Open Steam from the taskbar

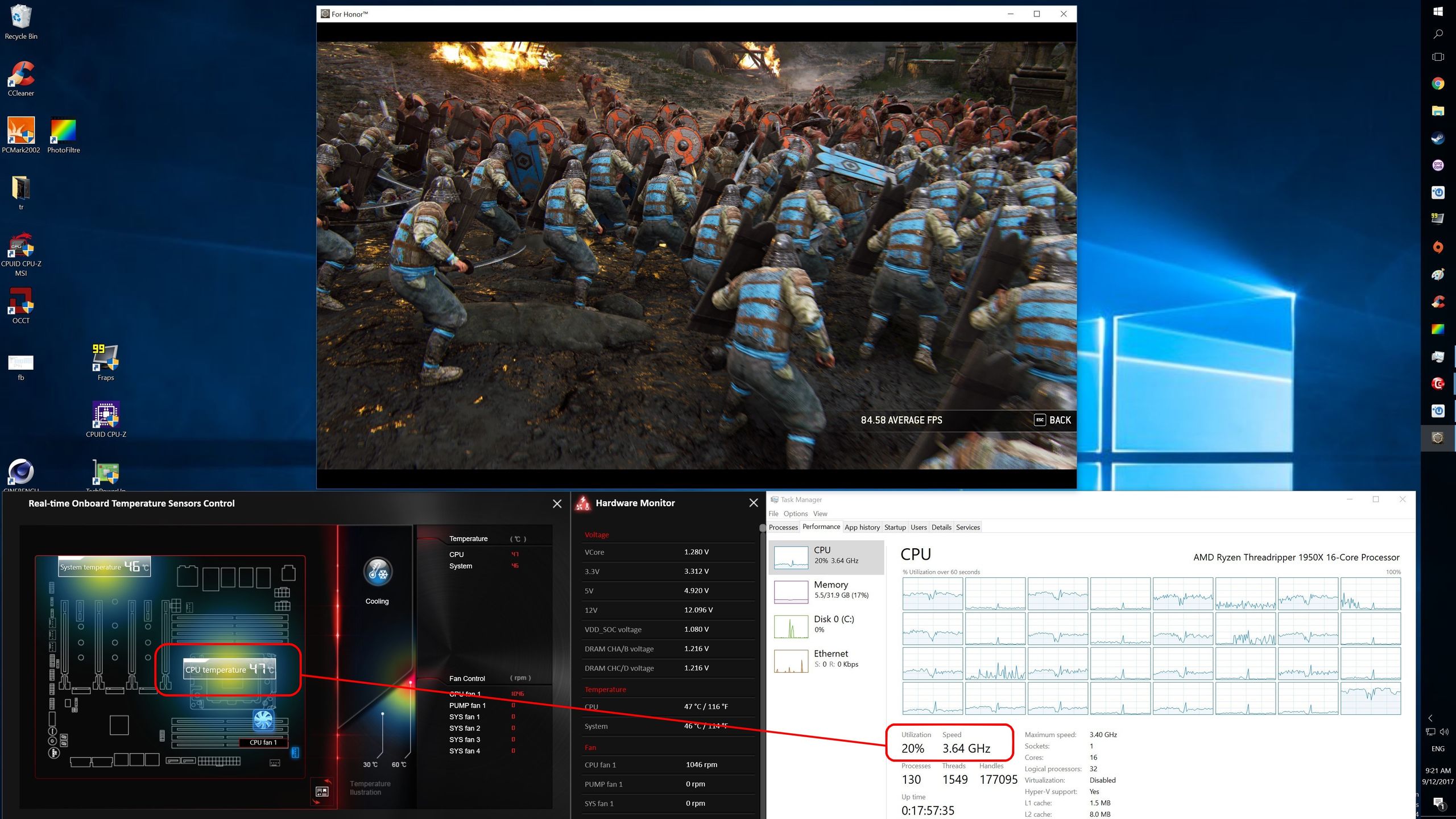(1438, 138)
